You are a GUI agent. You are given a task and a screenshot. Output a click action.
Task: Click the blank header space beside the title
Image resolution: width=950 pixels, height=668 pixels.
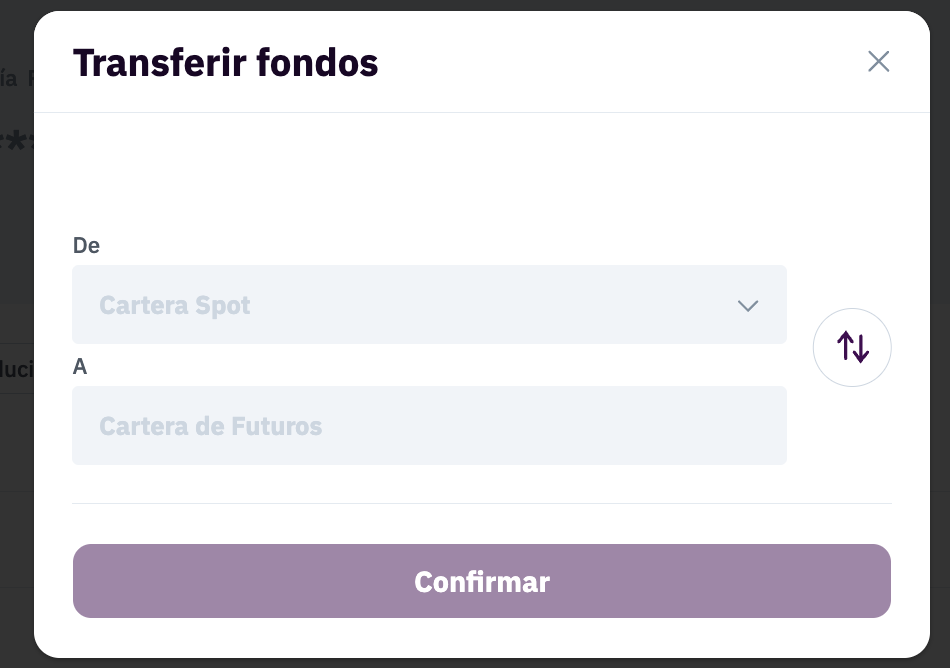pyautogui.click(x=621, y=62)
